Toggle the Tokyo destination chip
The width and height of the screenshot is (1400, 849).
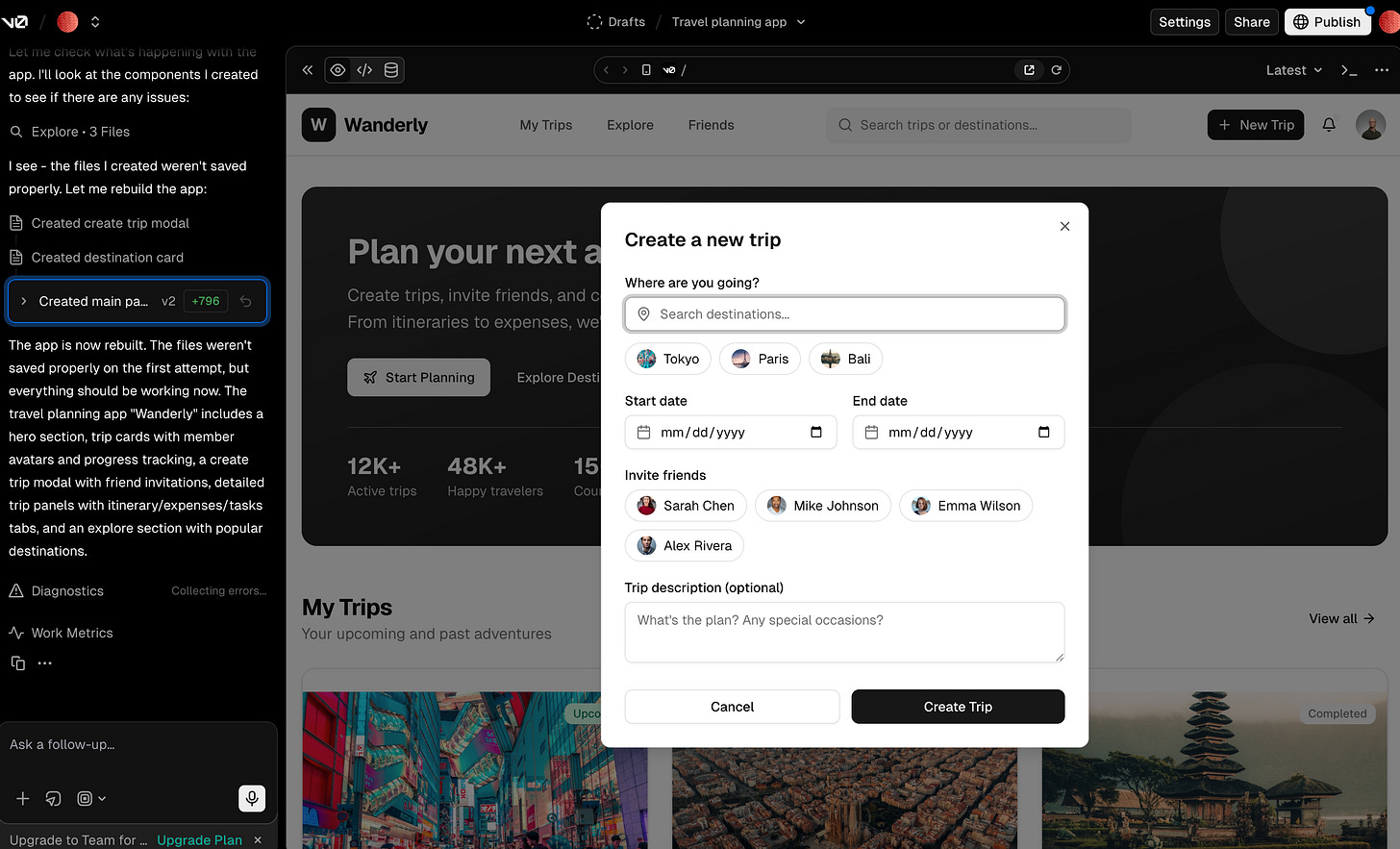coord(668,359)
